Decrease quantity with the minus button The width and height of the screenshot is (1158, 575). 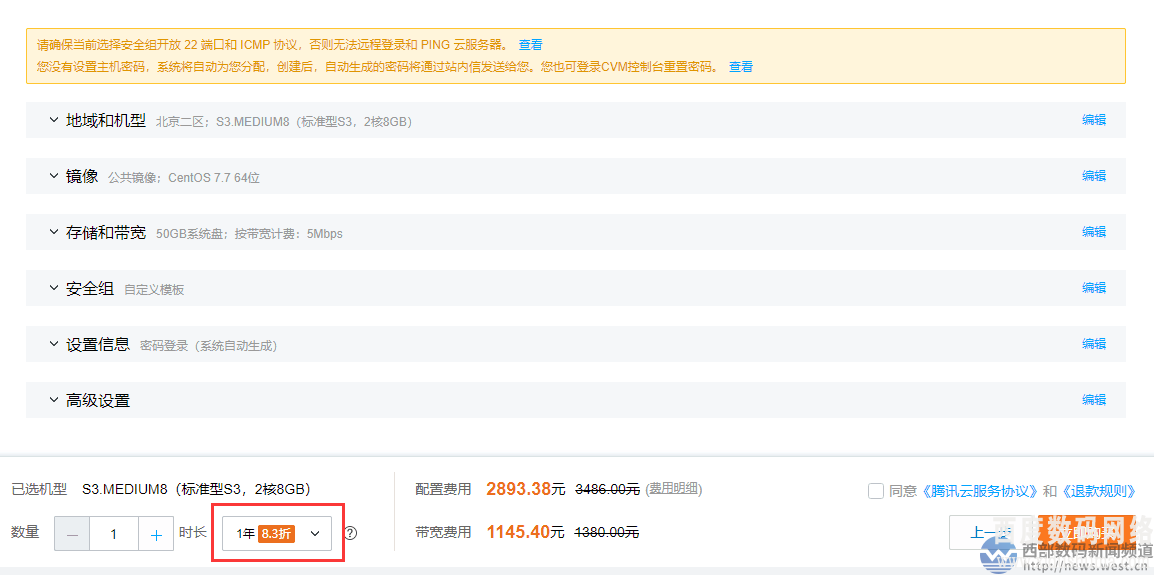point(72,534)
